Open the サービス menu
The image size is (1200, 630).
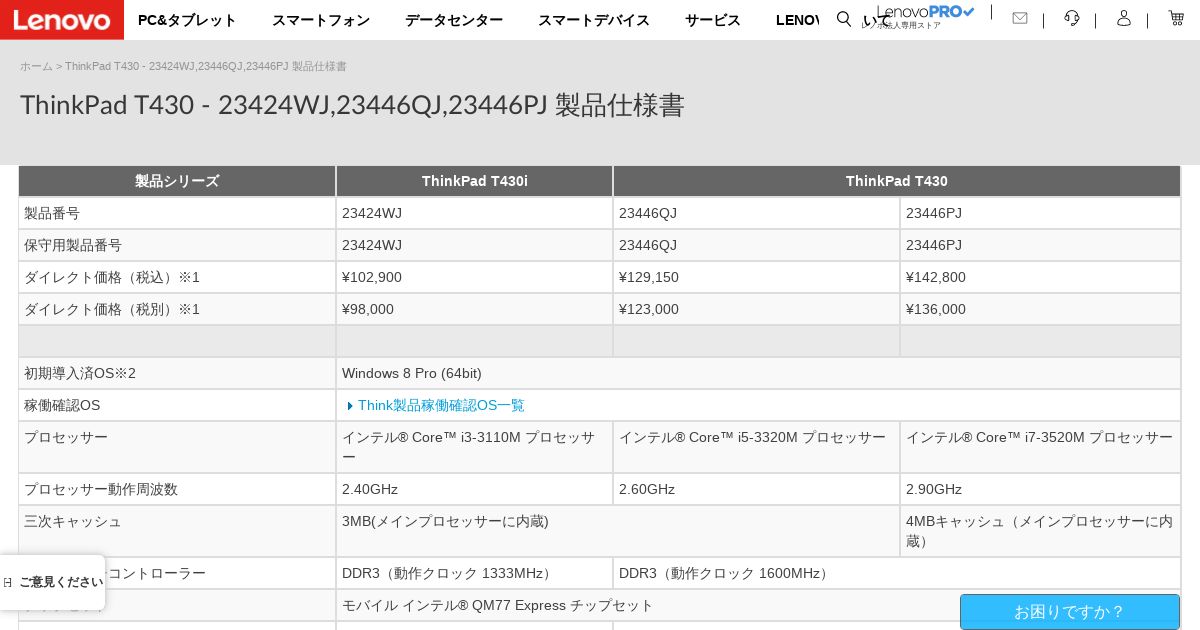pyautogui.click(x=713, y=20)
